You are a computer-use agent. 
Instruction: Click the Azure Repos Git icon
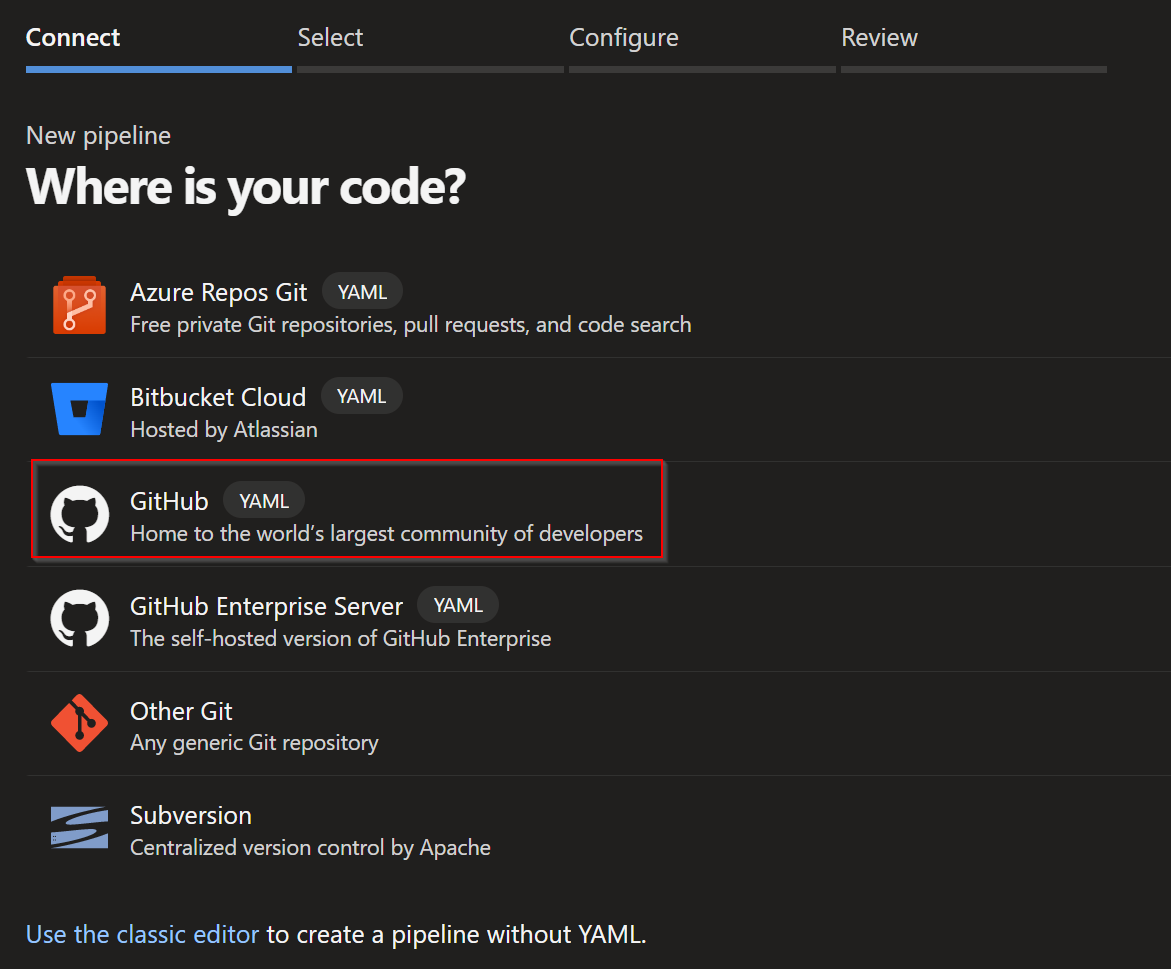[x=79, y=305]
